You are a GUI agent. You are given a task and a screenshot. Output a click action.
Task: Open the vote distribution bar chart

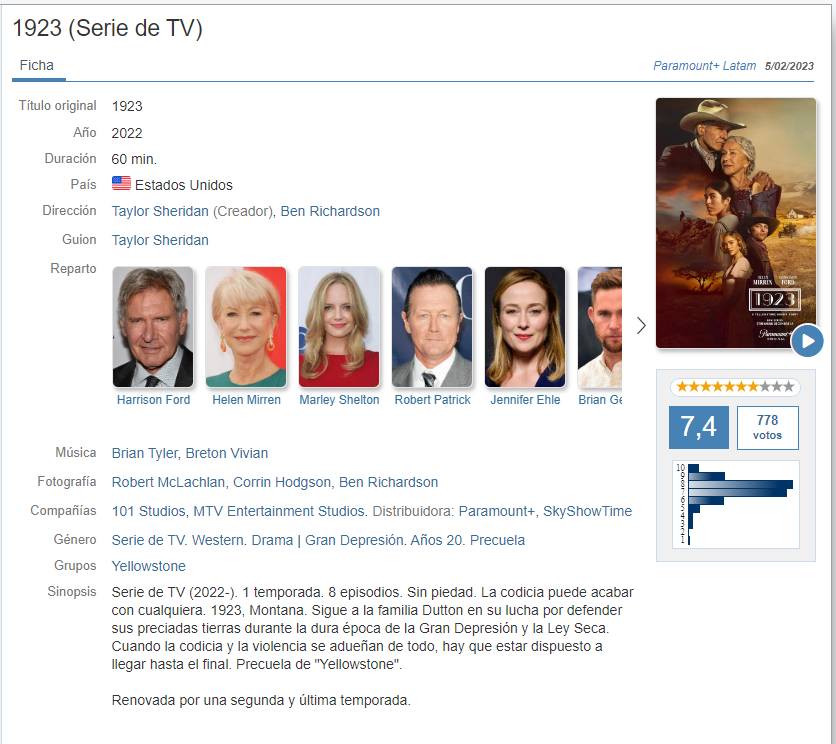click(736, 504)
